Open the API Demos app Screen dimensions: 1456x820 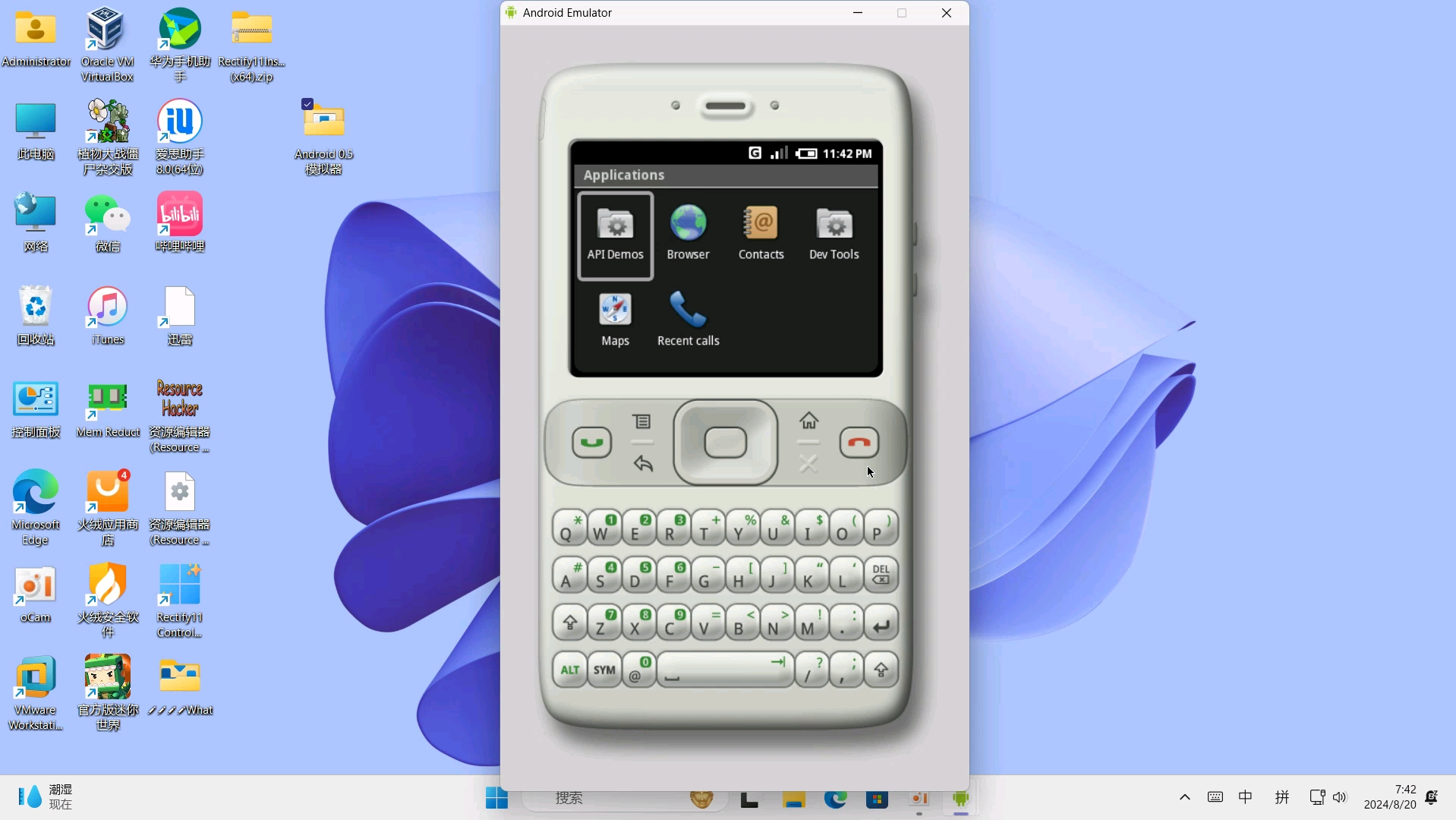point(615,235)
